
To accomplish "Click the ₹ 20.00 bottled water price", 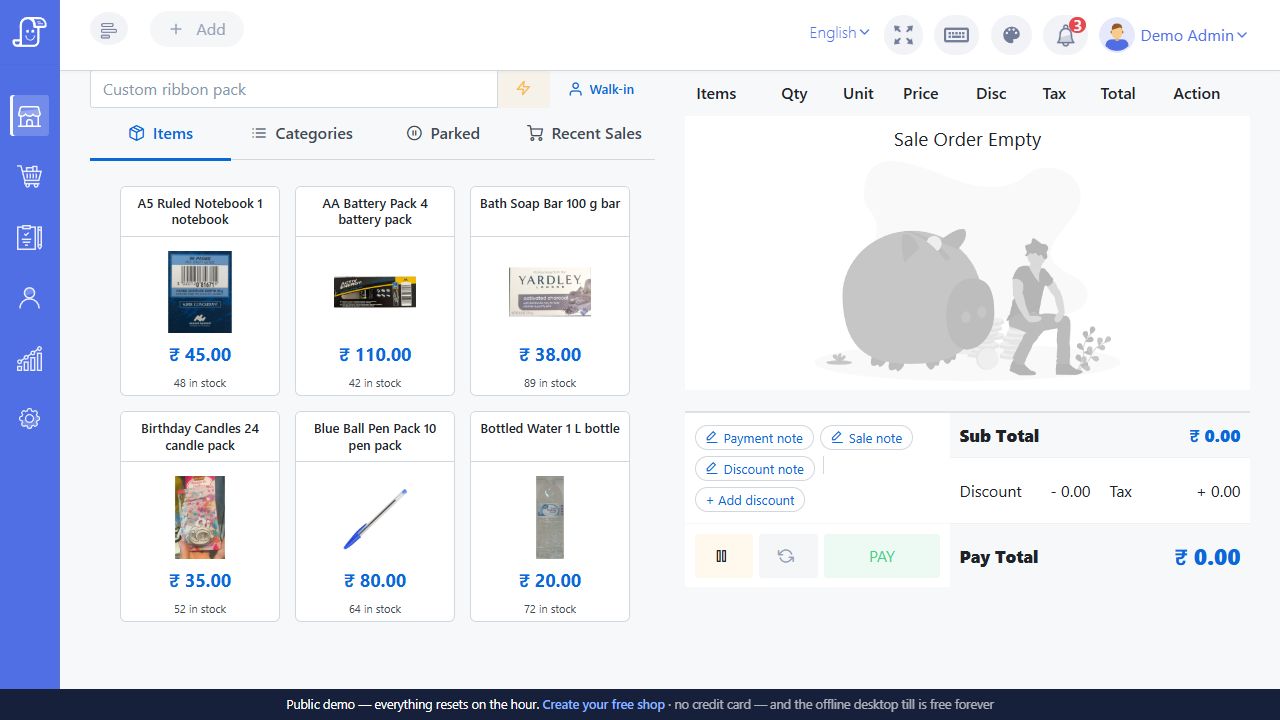I will click(550, 581).
